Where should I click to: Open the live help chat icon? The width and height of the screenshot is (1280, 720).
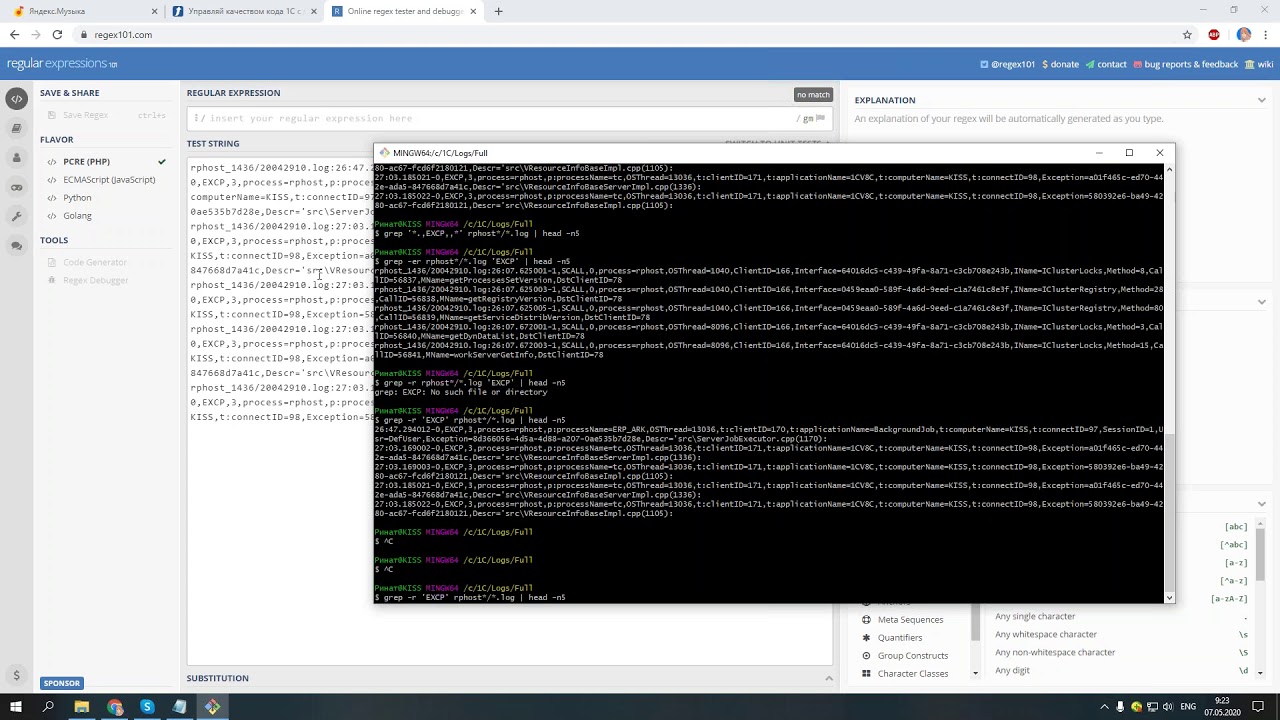[16, 246]
